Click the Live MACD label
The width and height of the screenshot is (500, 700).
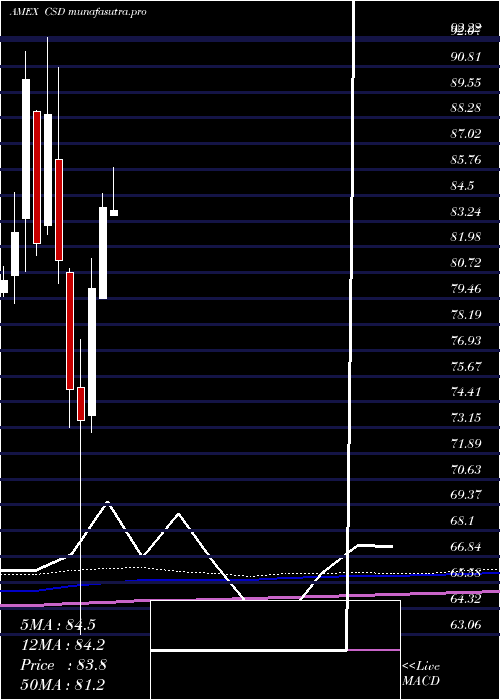[421, 673]
